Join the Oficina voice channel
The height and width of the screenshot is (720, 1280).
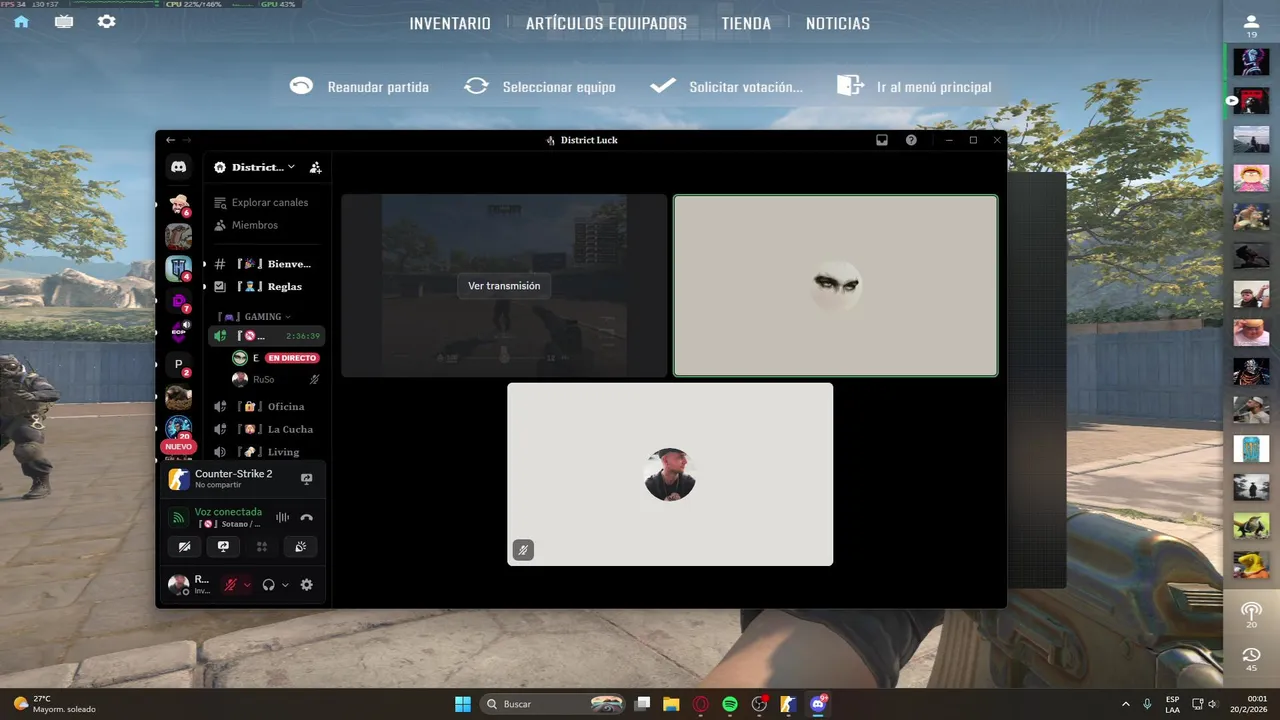coord(266,406)
